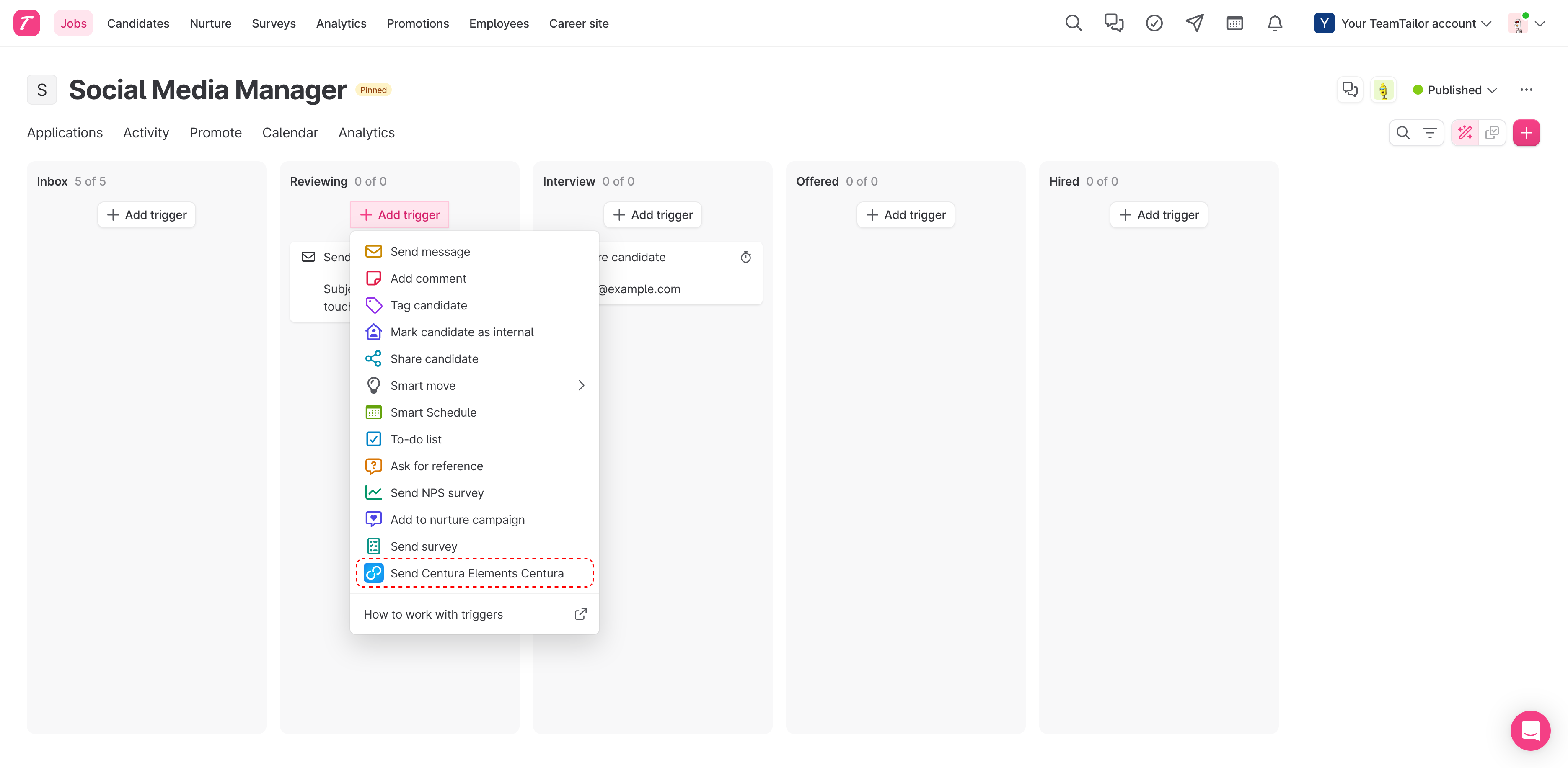Click the Inbox stage heading
The height and width of the screenshot is (768, 1568).
52,181
